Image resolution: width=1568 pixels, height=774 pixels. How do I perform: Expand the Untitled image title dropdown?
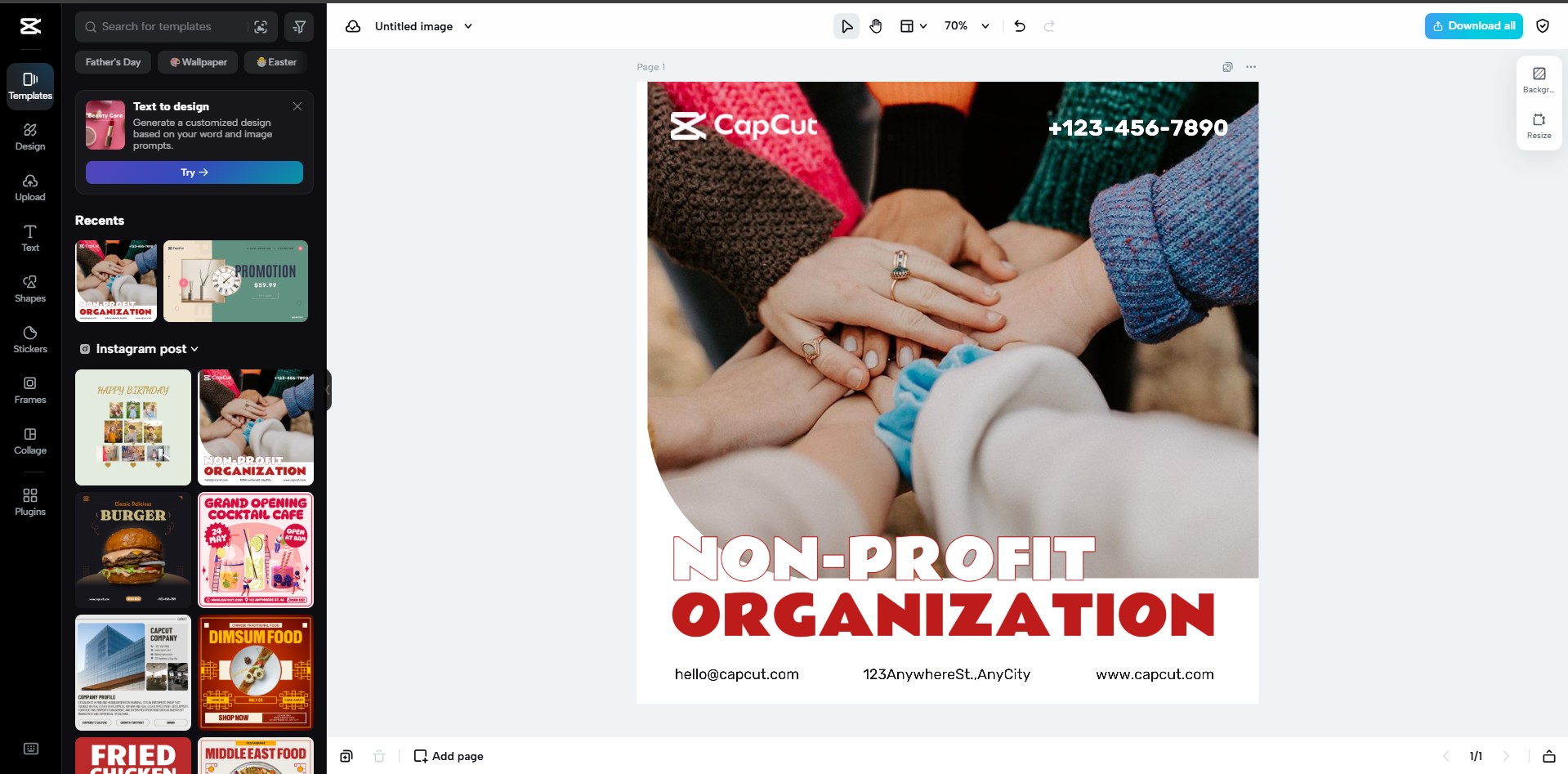tap(468, 26)
